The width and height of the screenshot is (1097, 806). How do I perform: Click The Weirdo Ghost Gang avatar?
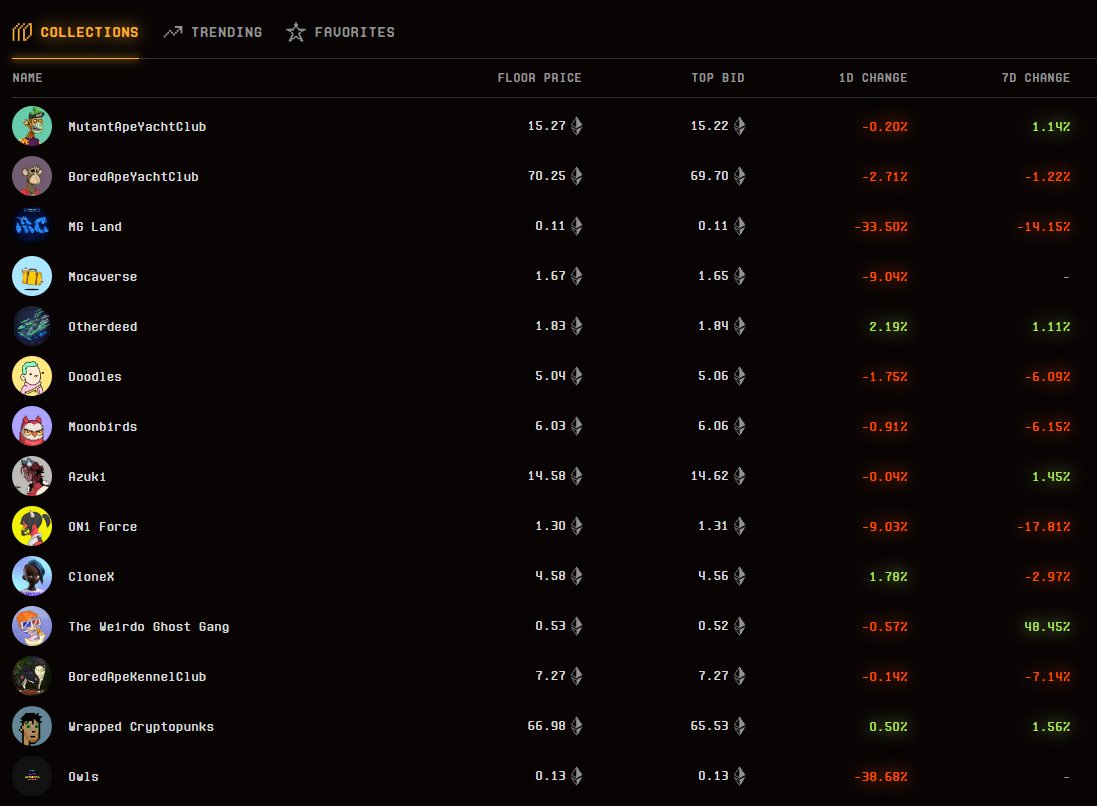[32, 626]
